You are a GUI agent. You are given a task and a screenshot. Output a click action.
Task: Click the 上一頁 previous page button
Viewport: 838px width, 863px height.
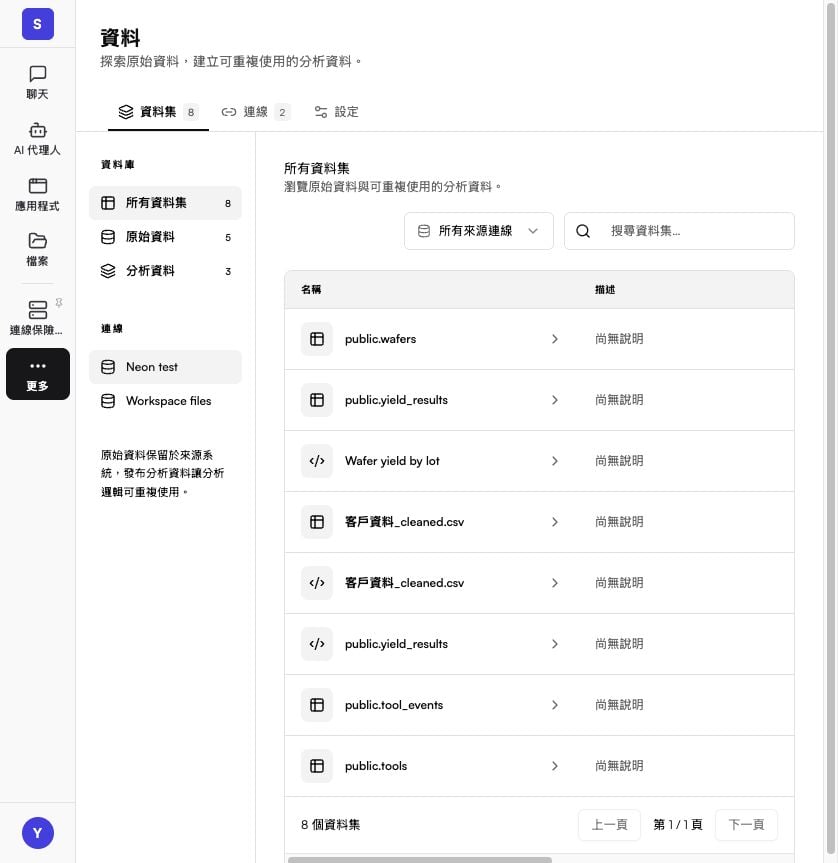[610, 825]
